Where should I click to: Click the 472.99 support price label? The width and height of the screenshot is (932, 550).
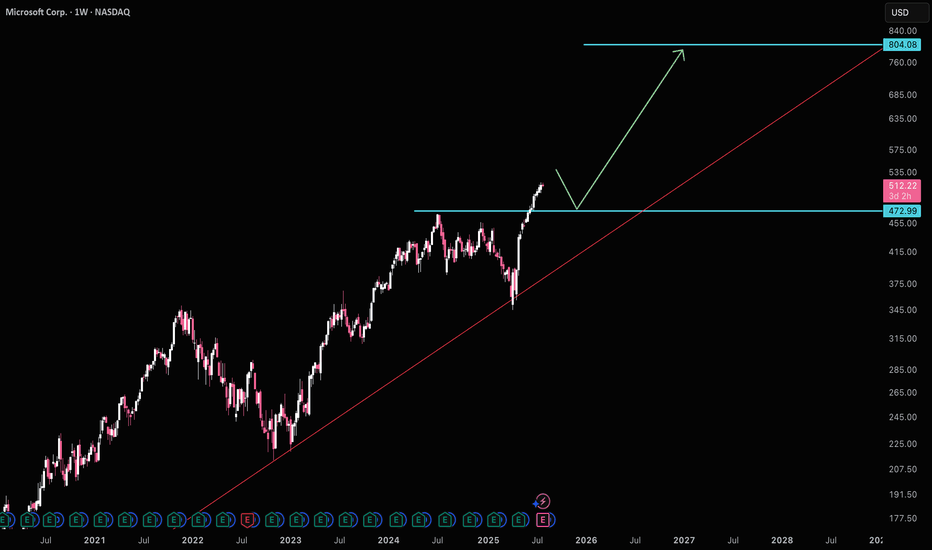tap(902, 212)
